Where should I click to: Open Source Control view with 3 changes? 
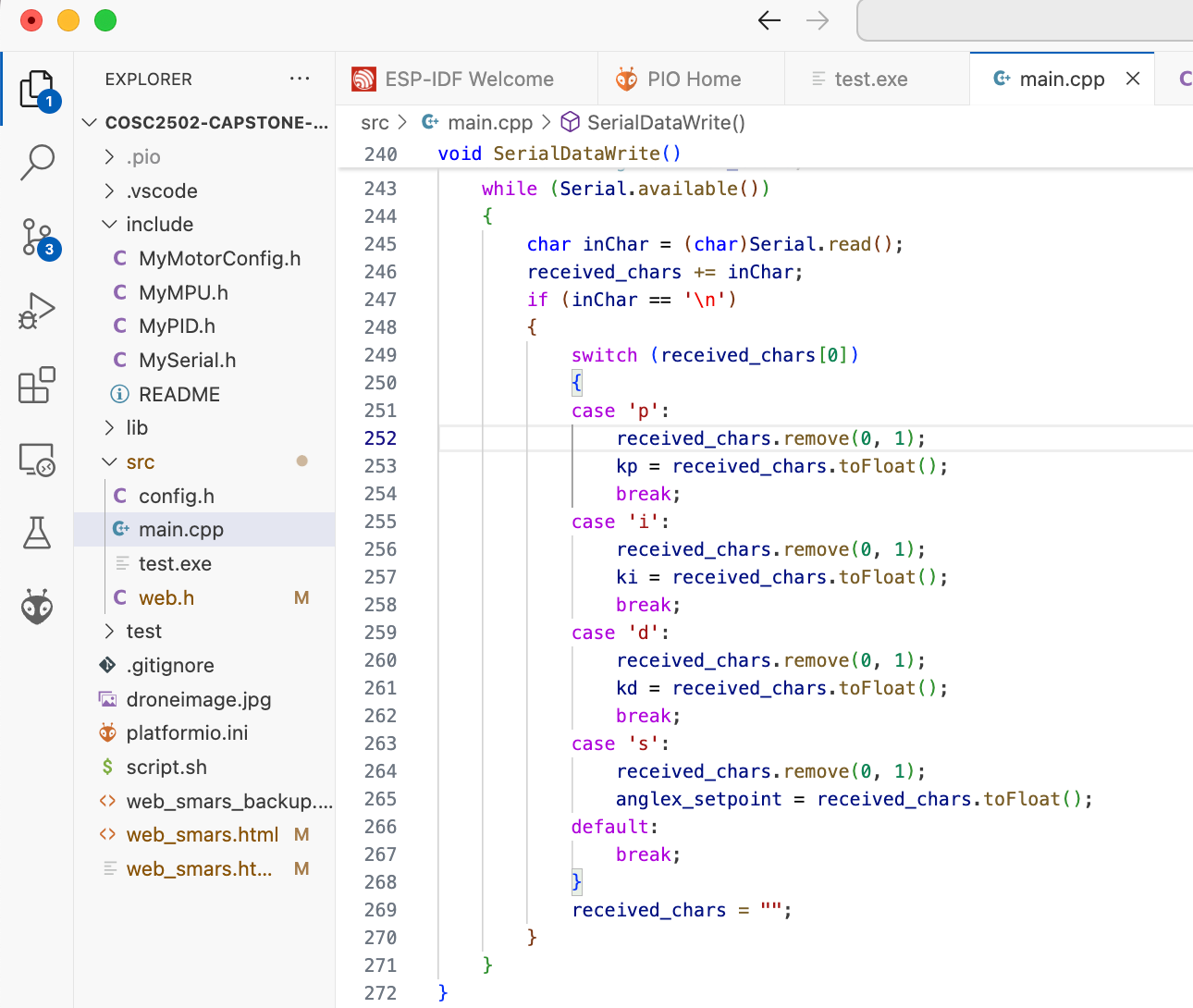pyautogui.click(x=37, y=238)
